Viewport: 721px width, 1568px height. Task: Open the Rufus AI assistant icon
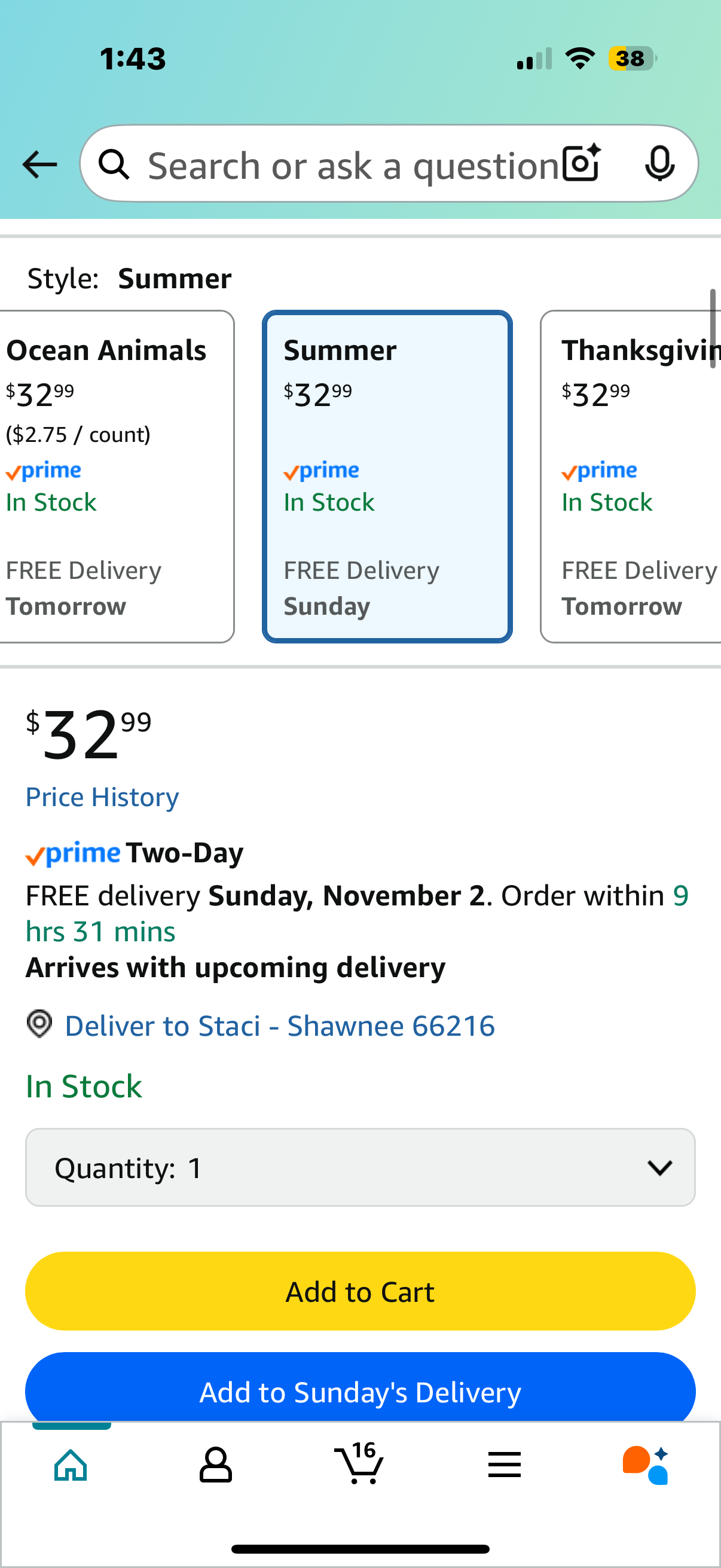(646, 1464)
